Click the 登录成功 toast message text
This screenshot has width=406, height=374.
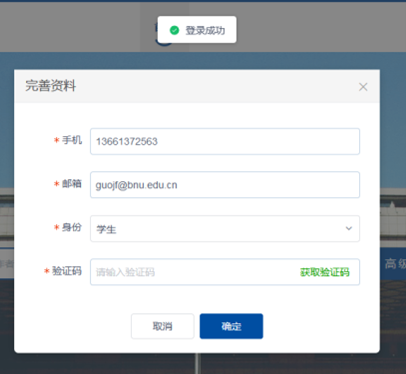click(x=205, y=30)
